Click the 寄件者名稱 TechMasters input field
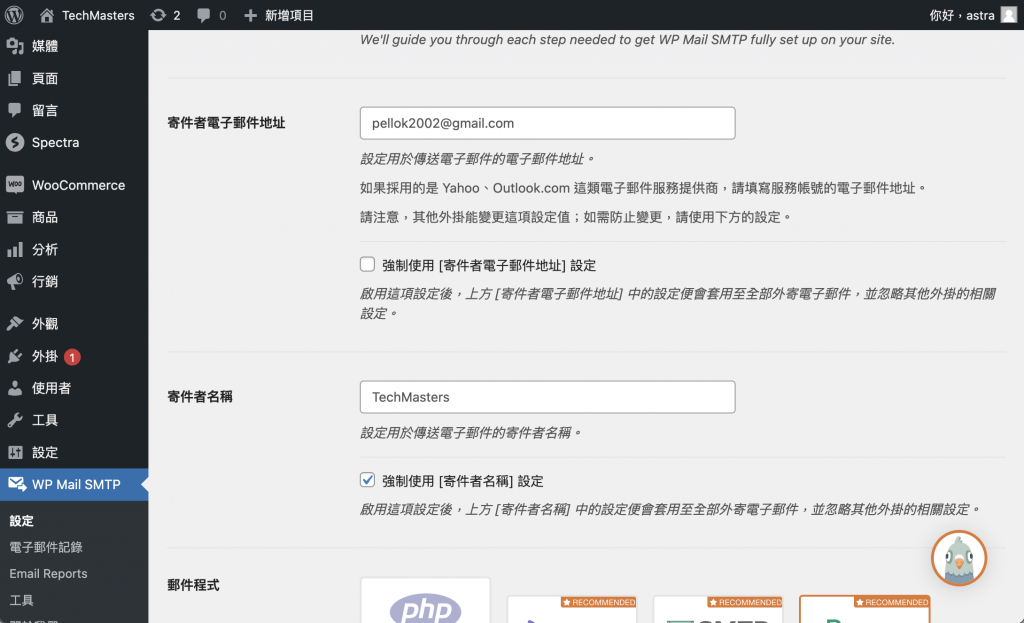Image resolution: width=1024 pixels, height=623 pixels. (x=547, y=397)
